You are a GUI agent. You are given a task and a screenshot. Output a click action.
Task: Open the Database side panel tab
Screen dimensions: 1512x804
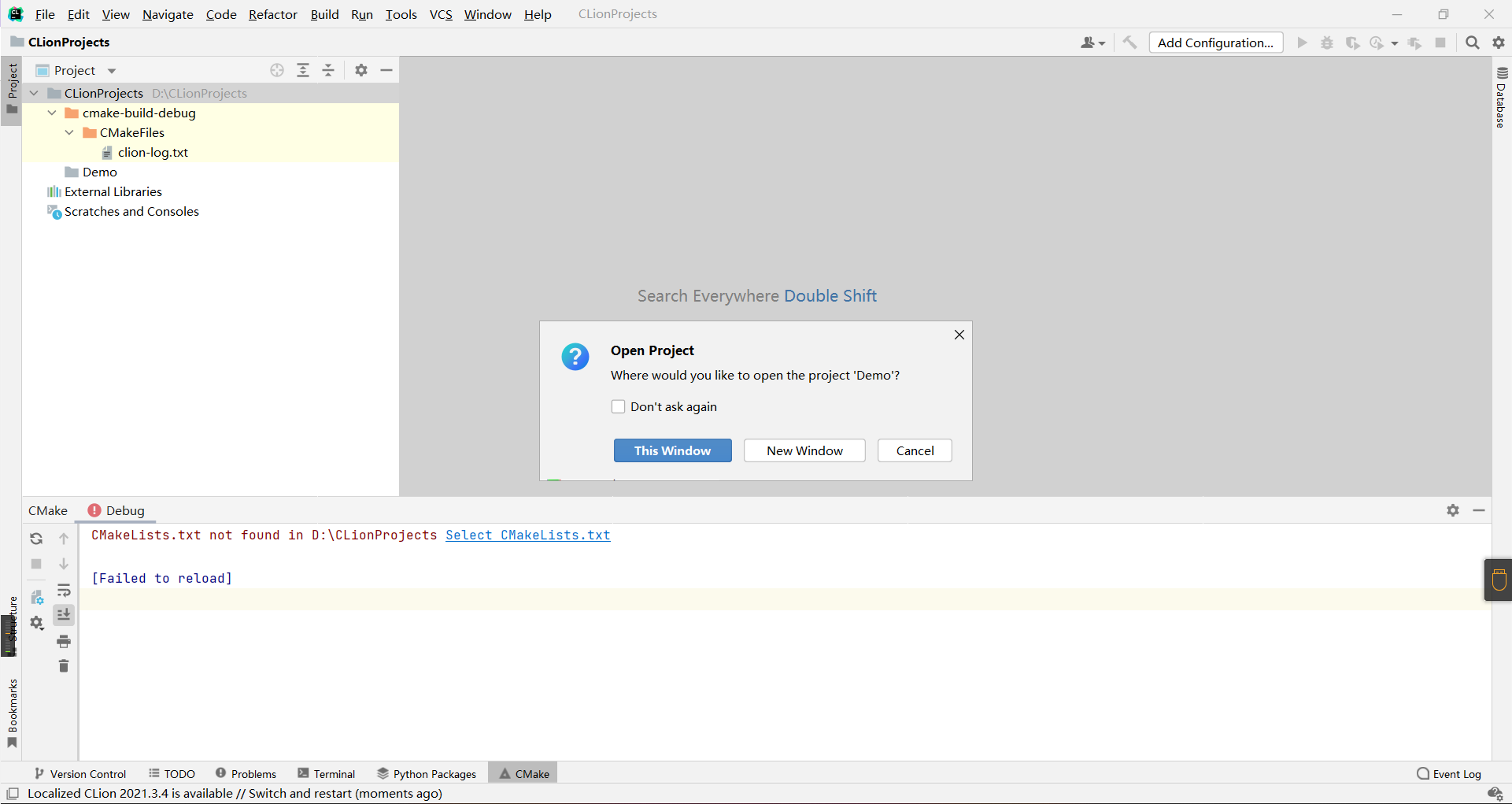click(x=1501, y=96)
